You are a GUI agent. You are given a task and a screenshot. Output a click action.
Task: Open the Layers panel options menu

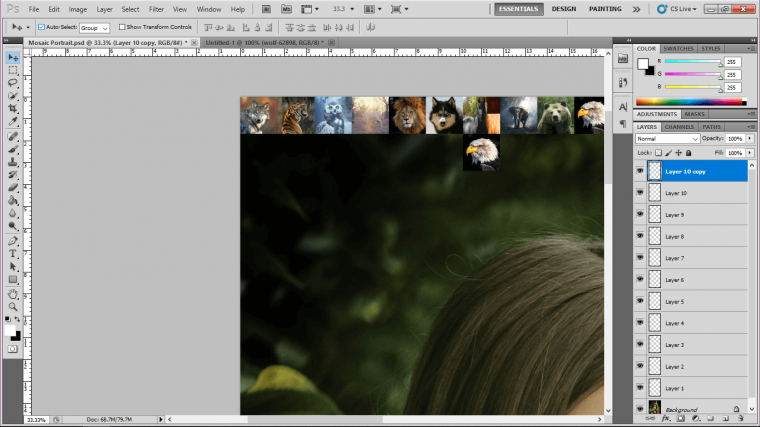(x=751, y=127)
